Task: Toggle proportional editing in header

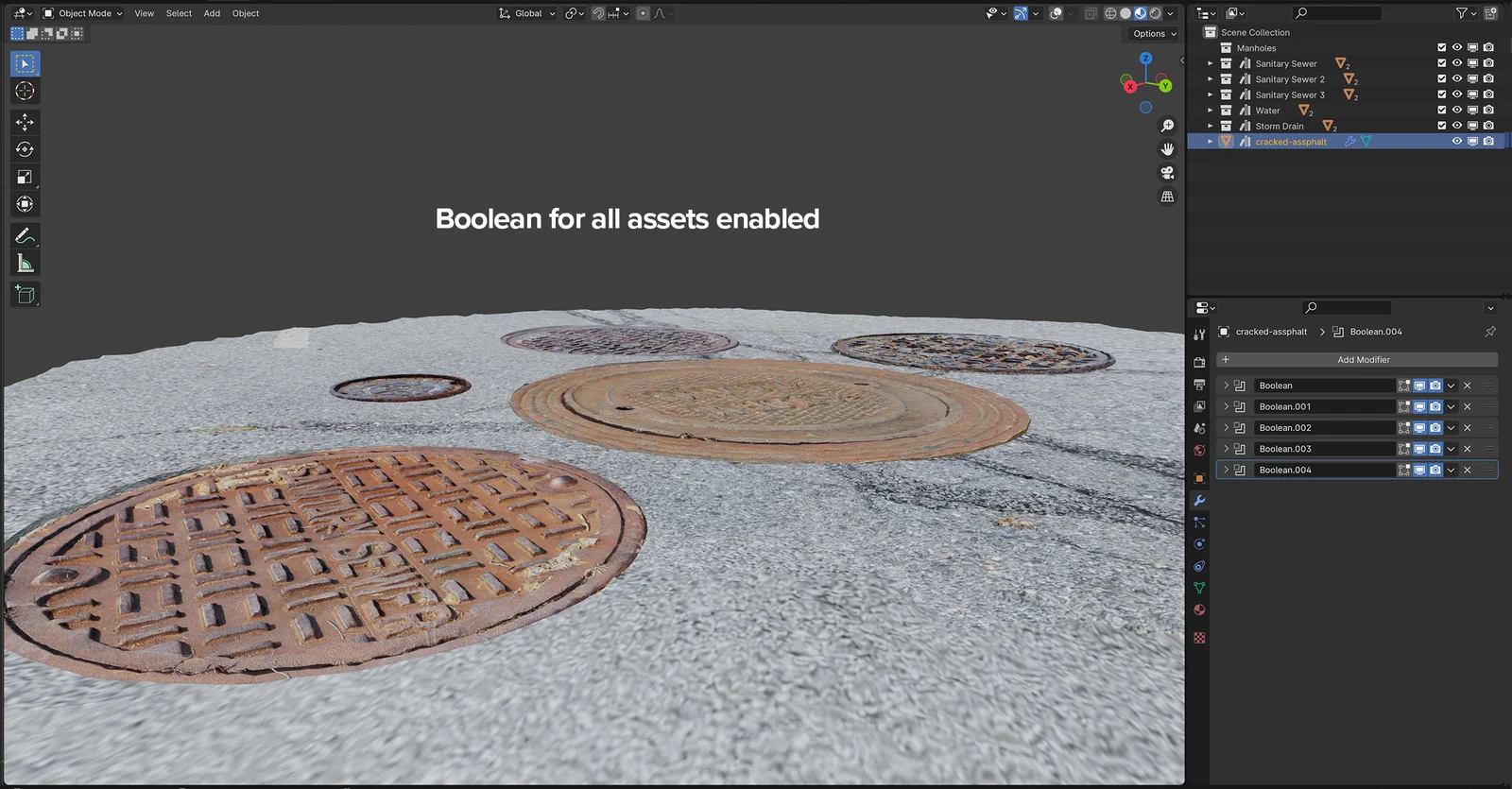Action: (x=643, y=13)
